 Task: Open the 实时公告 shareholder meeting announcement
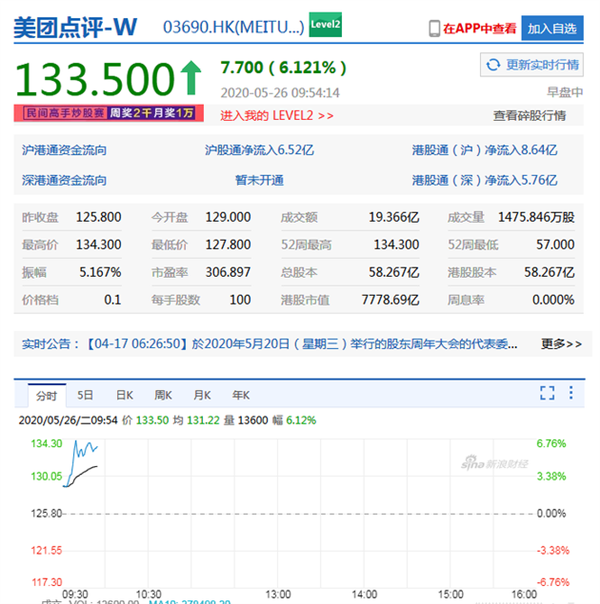point(302,344)
